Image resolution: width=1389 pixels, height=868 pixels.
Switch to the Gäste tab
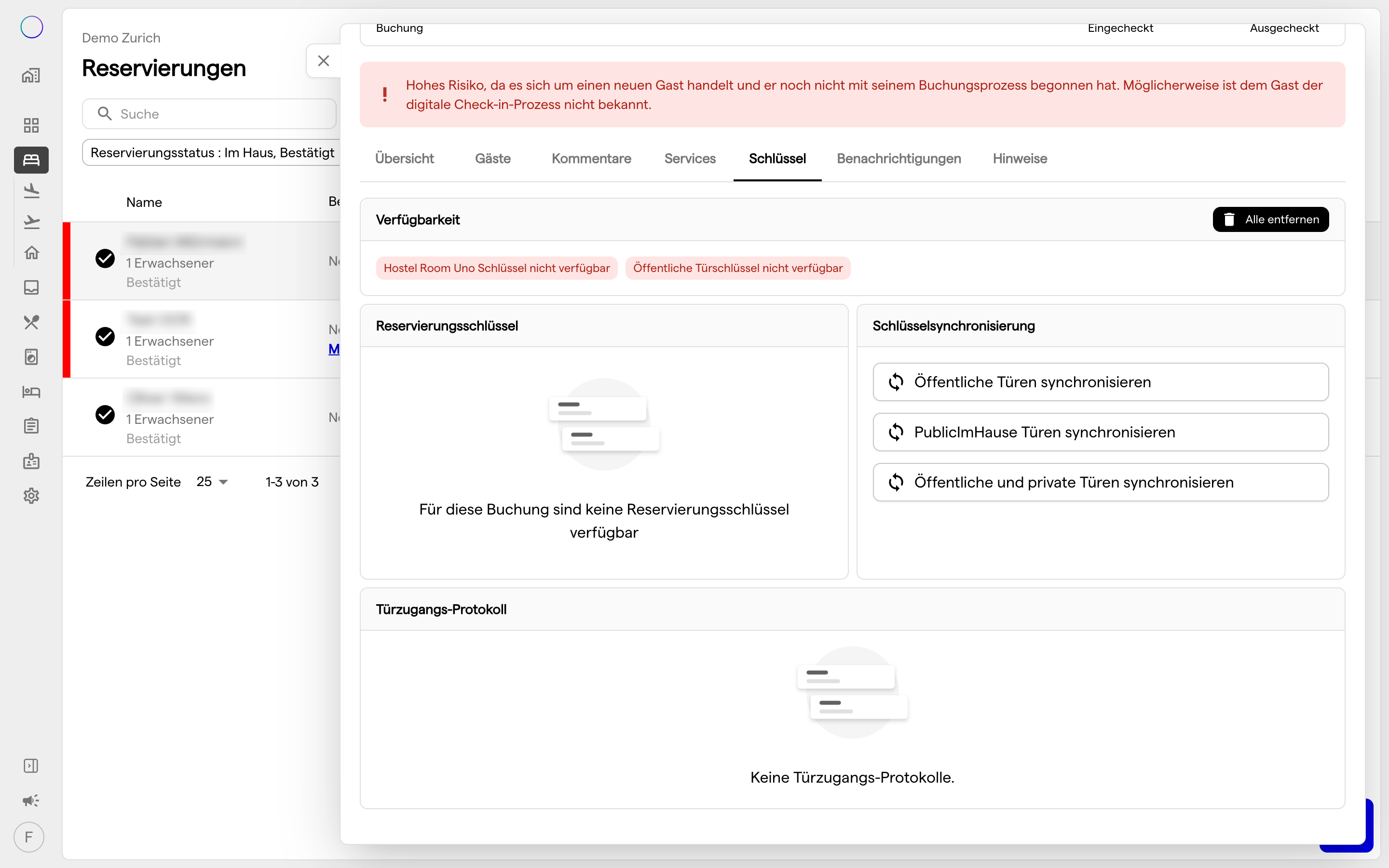(492, 159)
